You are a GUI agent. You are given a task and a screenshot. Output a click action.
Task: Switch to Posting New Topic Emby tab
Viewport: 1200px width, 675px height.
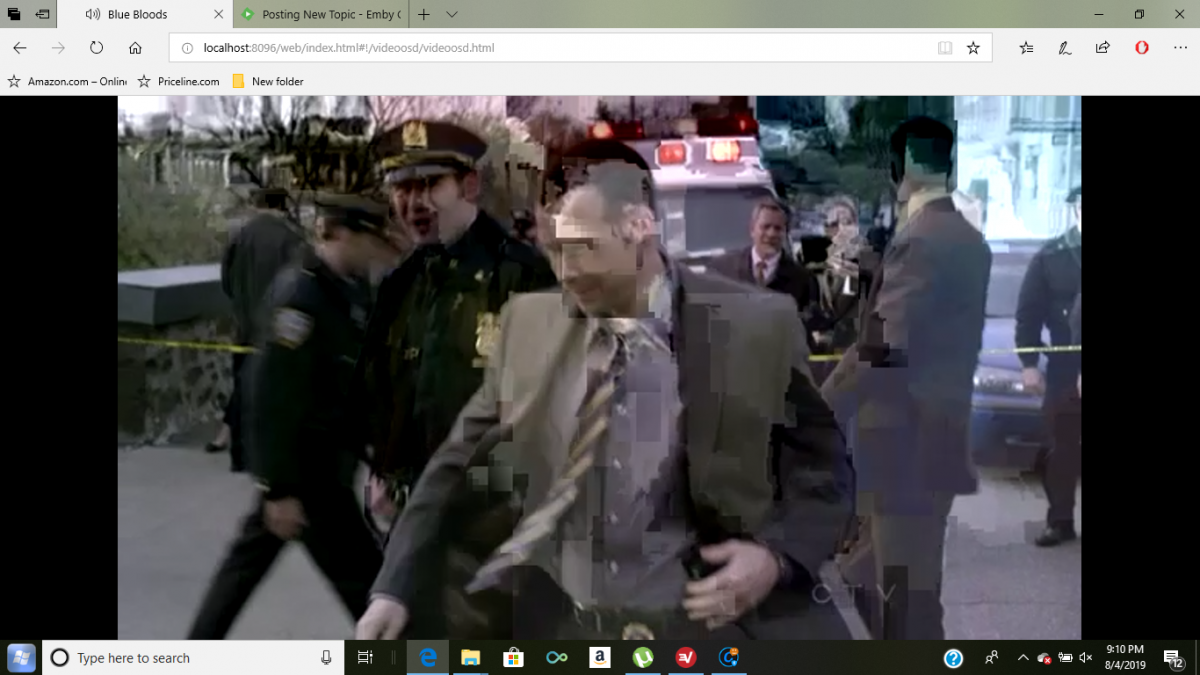click(x=320, y=15)
